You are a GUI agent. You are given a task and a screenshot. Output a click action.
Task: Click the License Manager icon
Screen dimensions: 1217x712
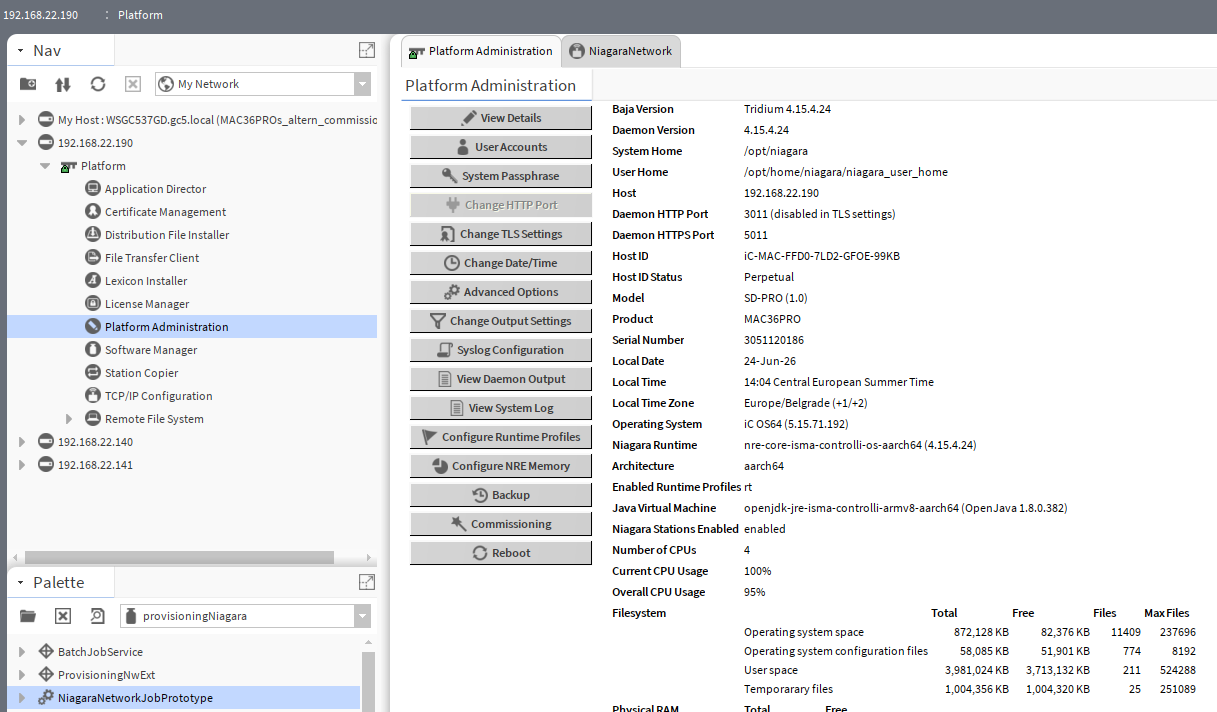click(x=93, y=304)
